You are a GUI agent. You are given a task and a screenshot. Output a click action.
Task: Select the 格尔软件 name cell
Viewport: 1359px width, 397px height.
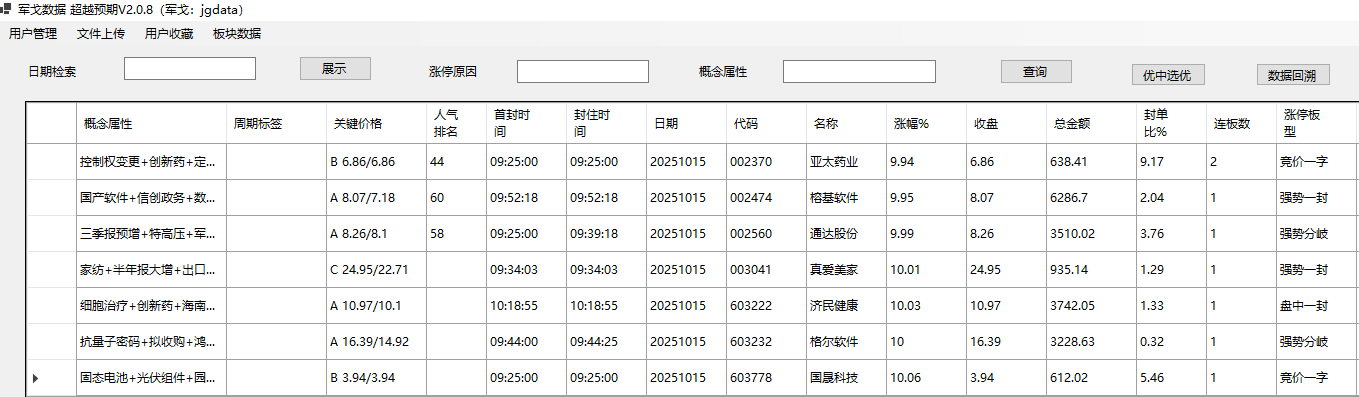(x=847, y=342)
